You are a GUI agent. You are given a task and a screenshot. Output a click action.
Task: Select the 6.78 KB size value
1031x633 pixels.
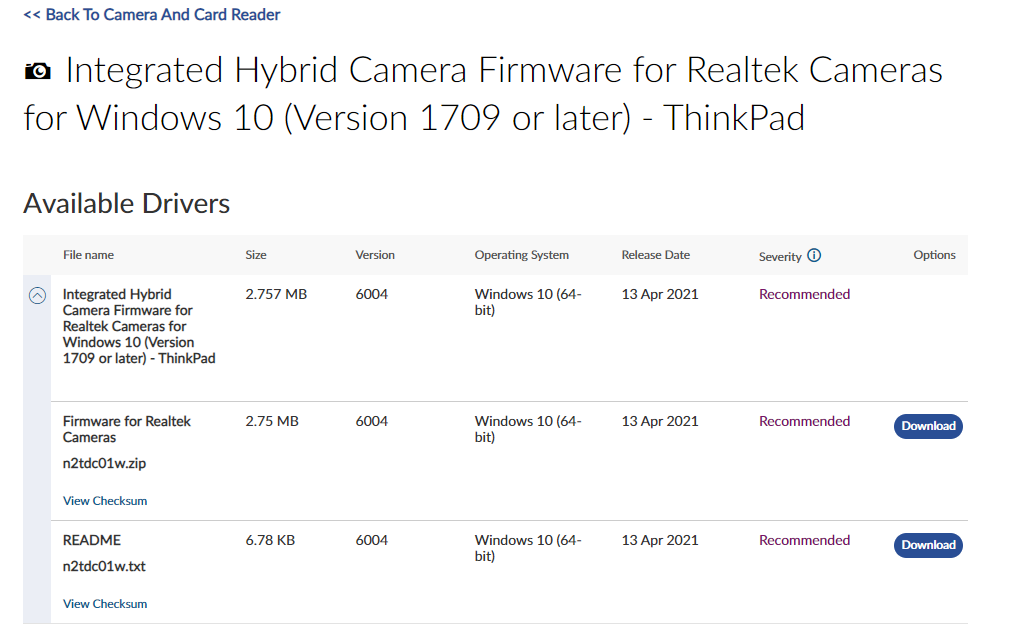270,540
